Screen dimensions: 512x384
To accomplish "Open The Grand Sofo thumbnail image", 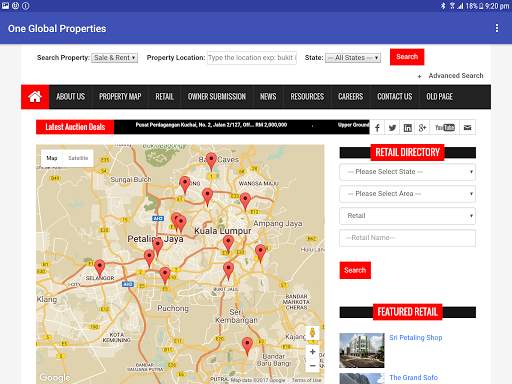I will pos(362,379).
